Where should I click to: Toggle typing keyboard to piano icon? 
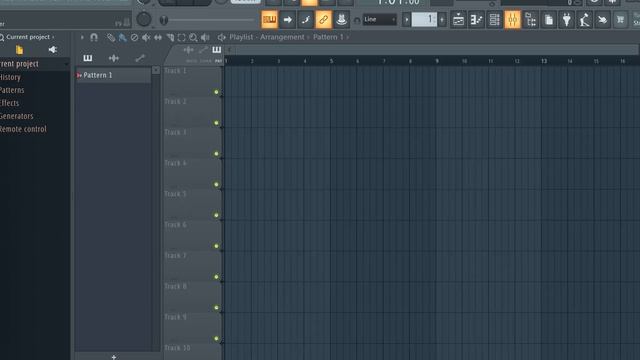click(269, 20)
